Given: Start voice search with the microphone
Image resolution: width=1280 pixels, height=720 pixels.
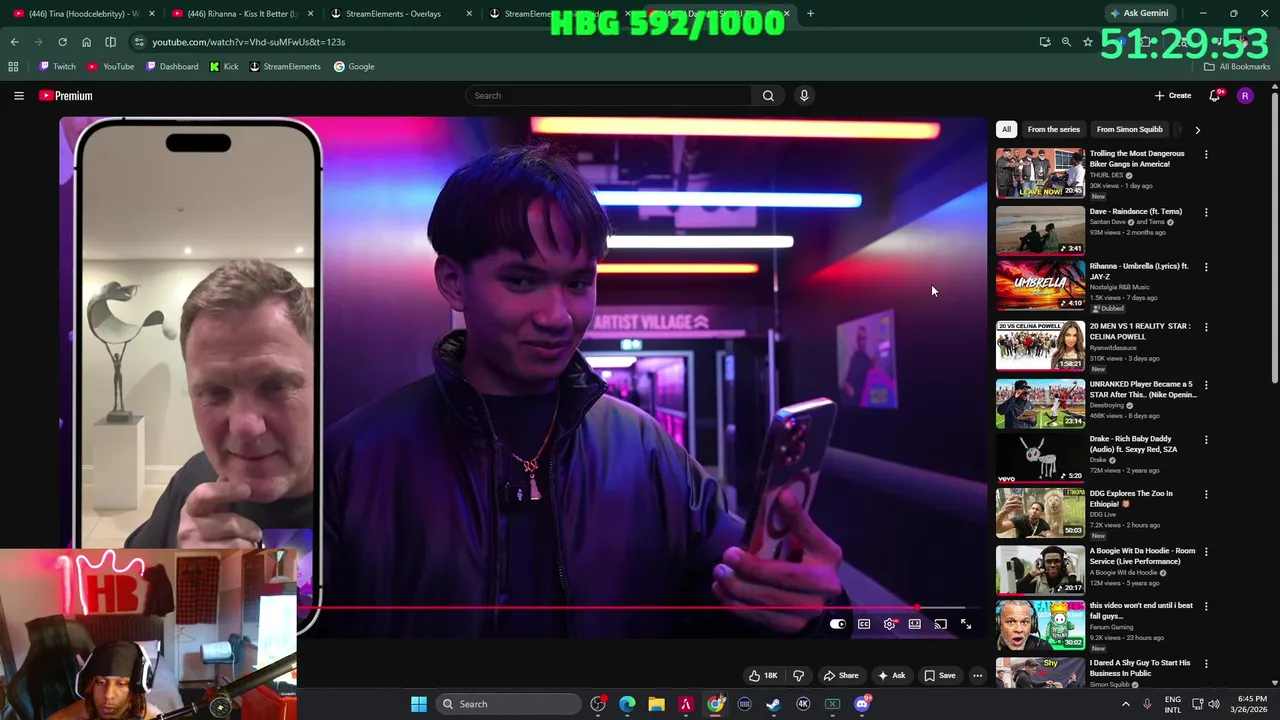Looking at the screenshot, I should [804, 96].
